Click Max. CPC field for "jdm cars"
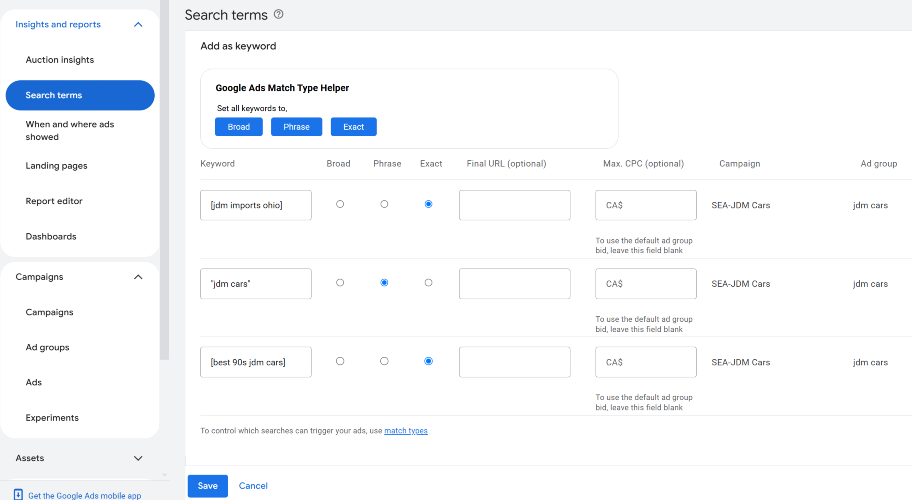This screenshot has height=500, width=912. tap(646, 284)
